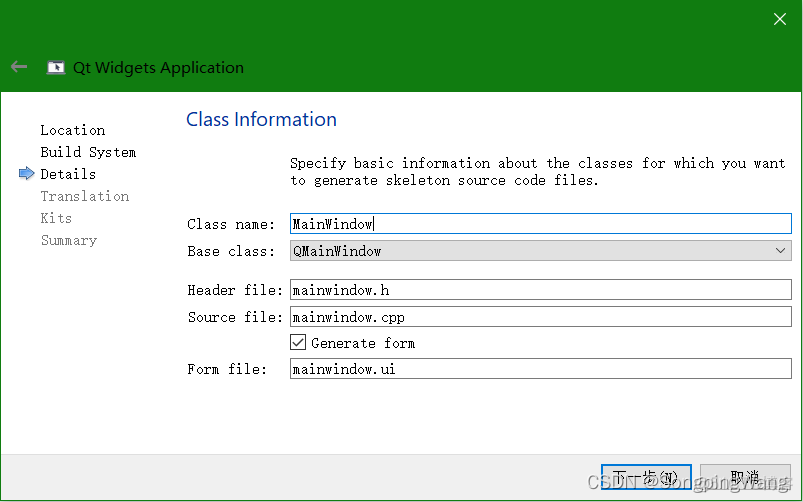The width and height of the screenshot is (803, 502).
Task: Close the wizard dialog with the X
Action: [780, 19]
